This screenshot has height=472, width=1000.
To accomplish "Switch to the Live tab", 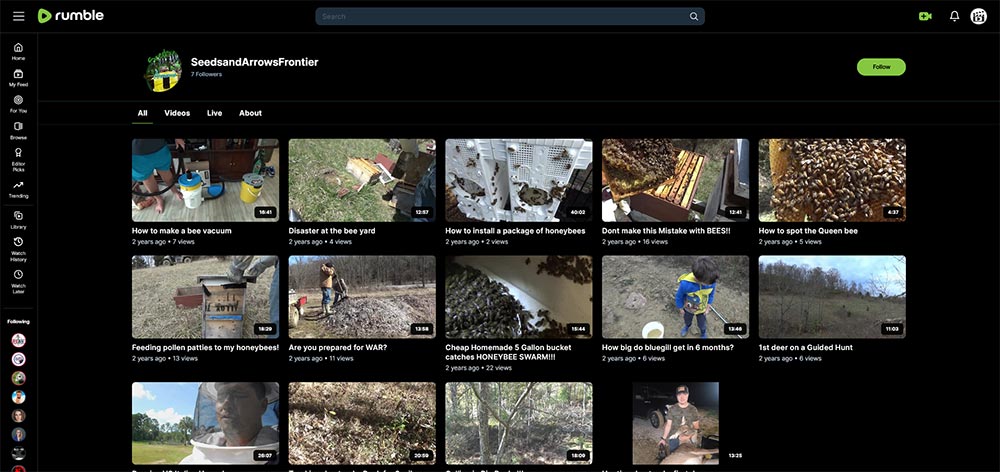I will (x=214, y=113).
